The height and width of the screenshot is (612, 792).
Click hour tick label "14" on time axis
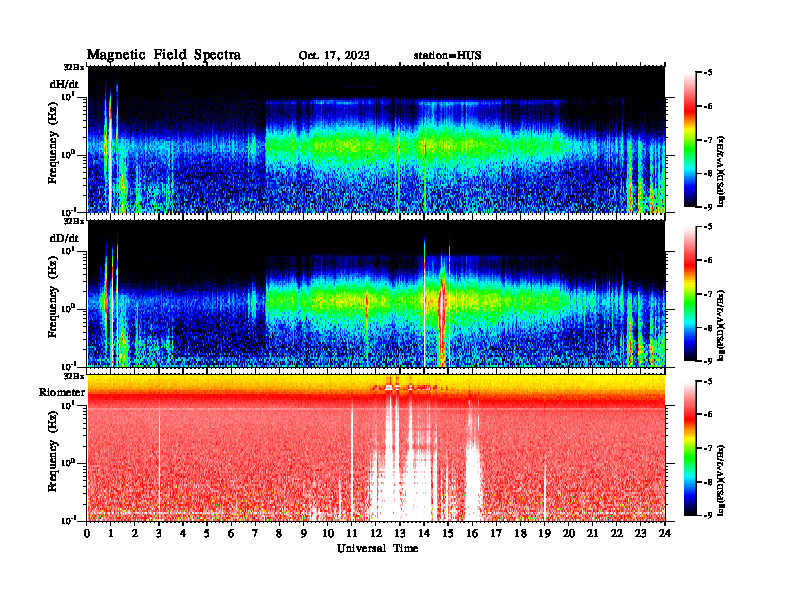(x=424, y=534)
